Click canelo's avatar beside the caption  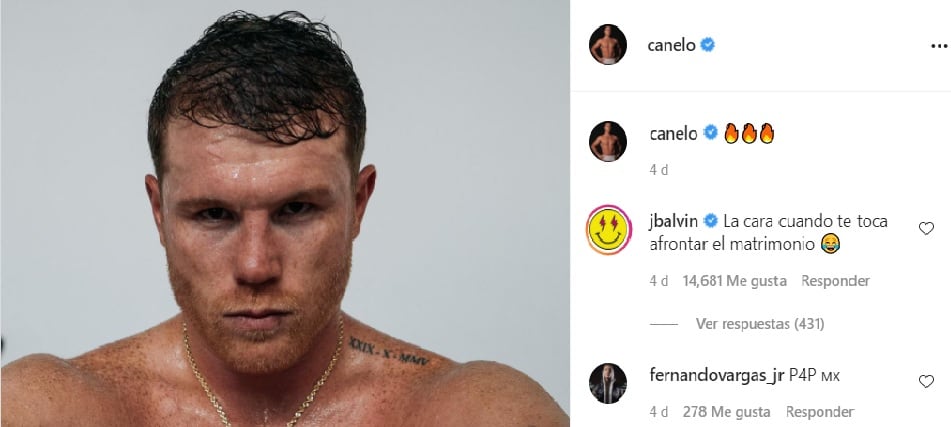608,141
